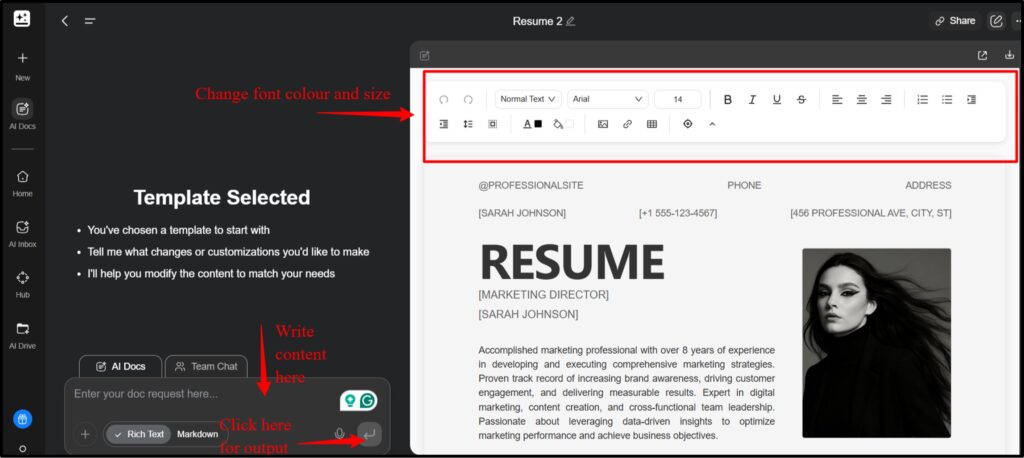Open AI Drive in the sidebar
This screenshot has width=1024, height=458.
(22, 334)
